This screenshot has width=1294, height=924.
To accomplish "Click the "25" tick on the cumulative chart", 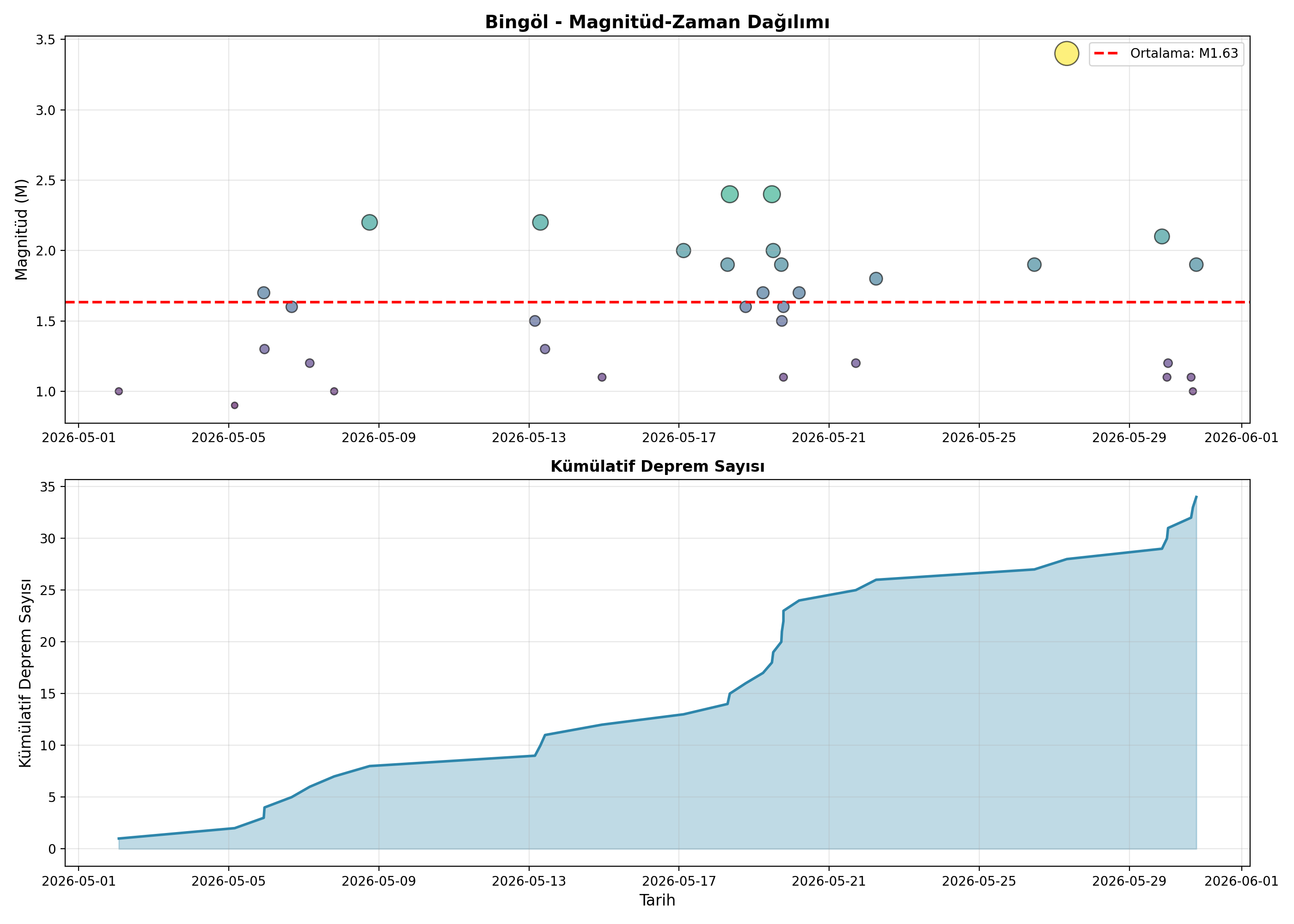I will click(49, 590).
